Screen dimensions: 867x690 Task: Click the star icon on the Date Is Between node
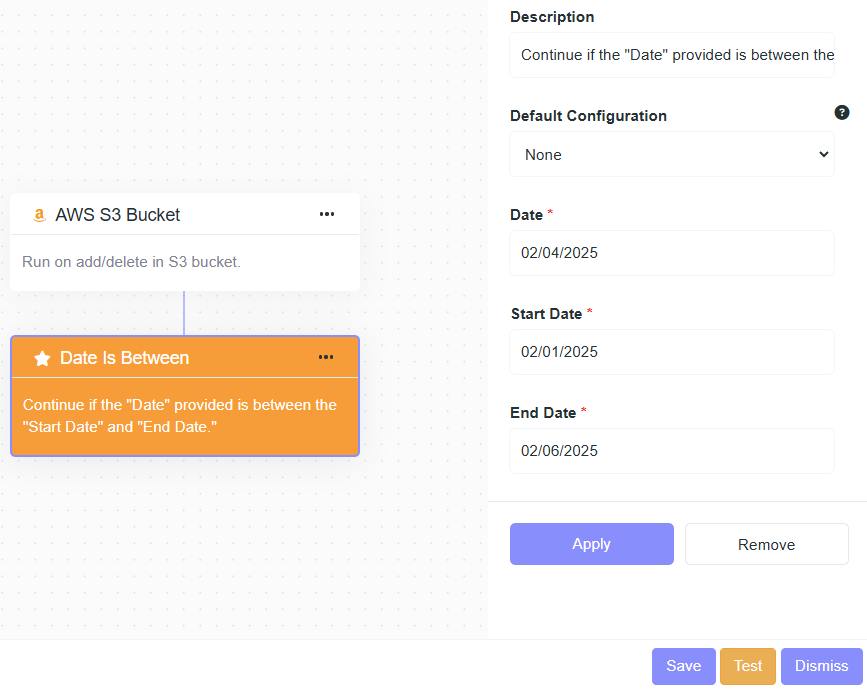(x=42, y=358)
